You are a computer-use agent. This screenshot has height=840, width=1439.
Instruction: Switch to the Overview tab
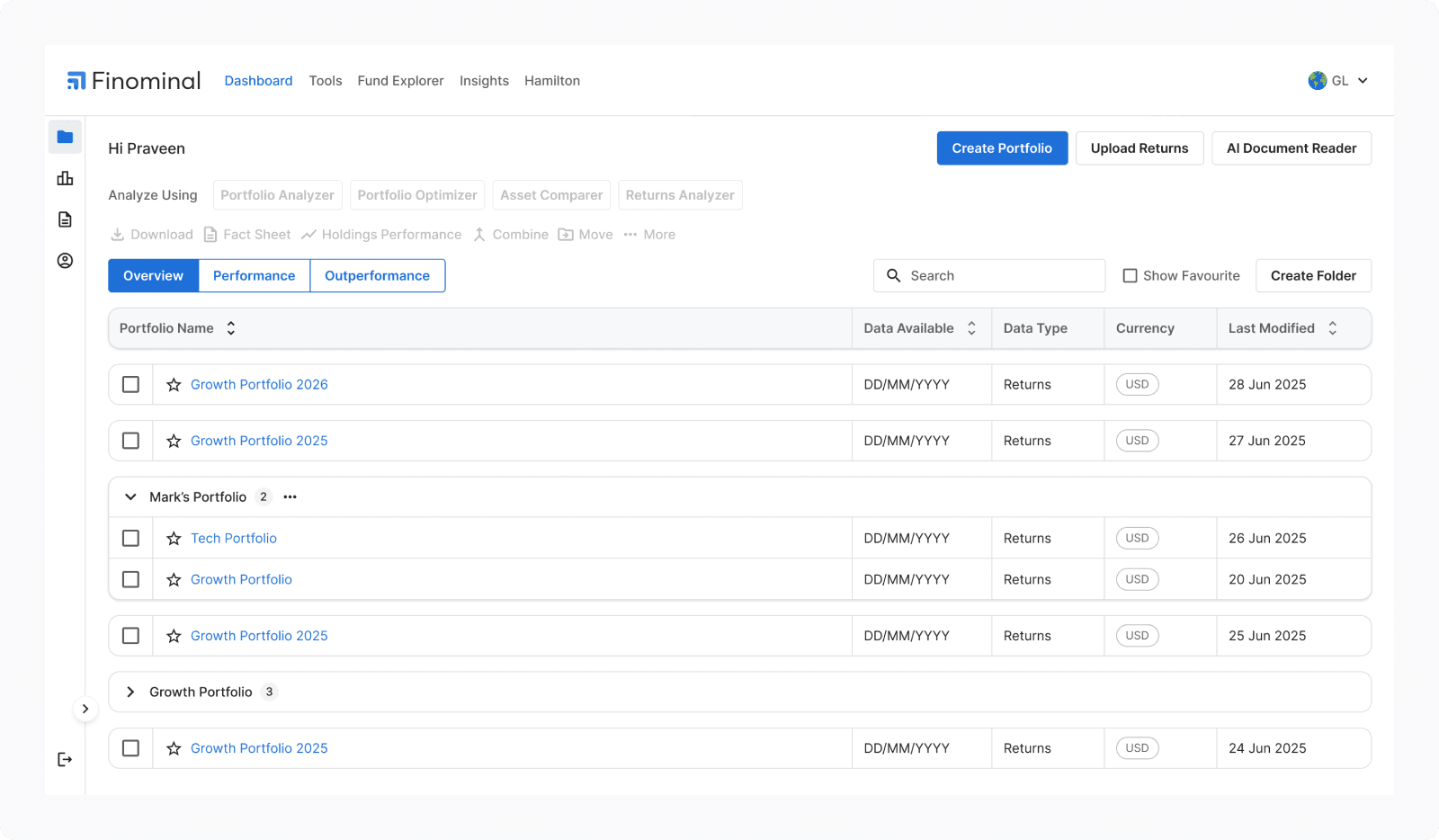153,276
